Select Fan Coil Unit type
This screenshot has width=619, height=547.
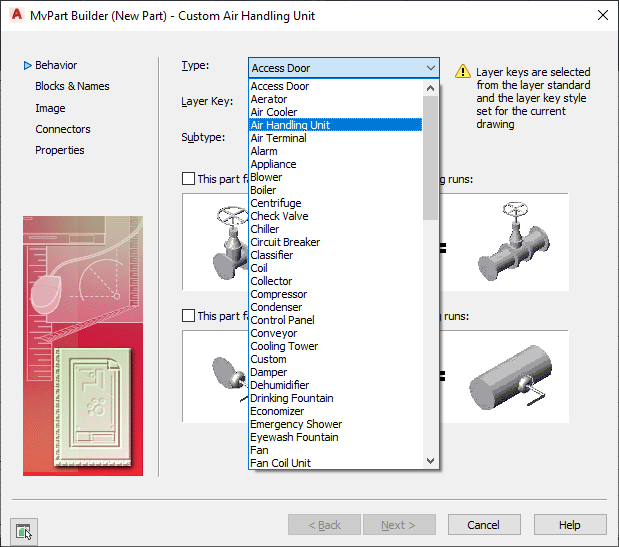point(336,463)
